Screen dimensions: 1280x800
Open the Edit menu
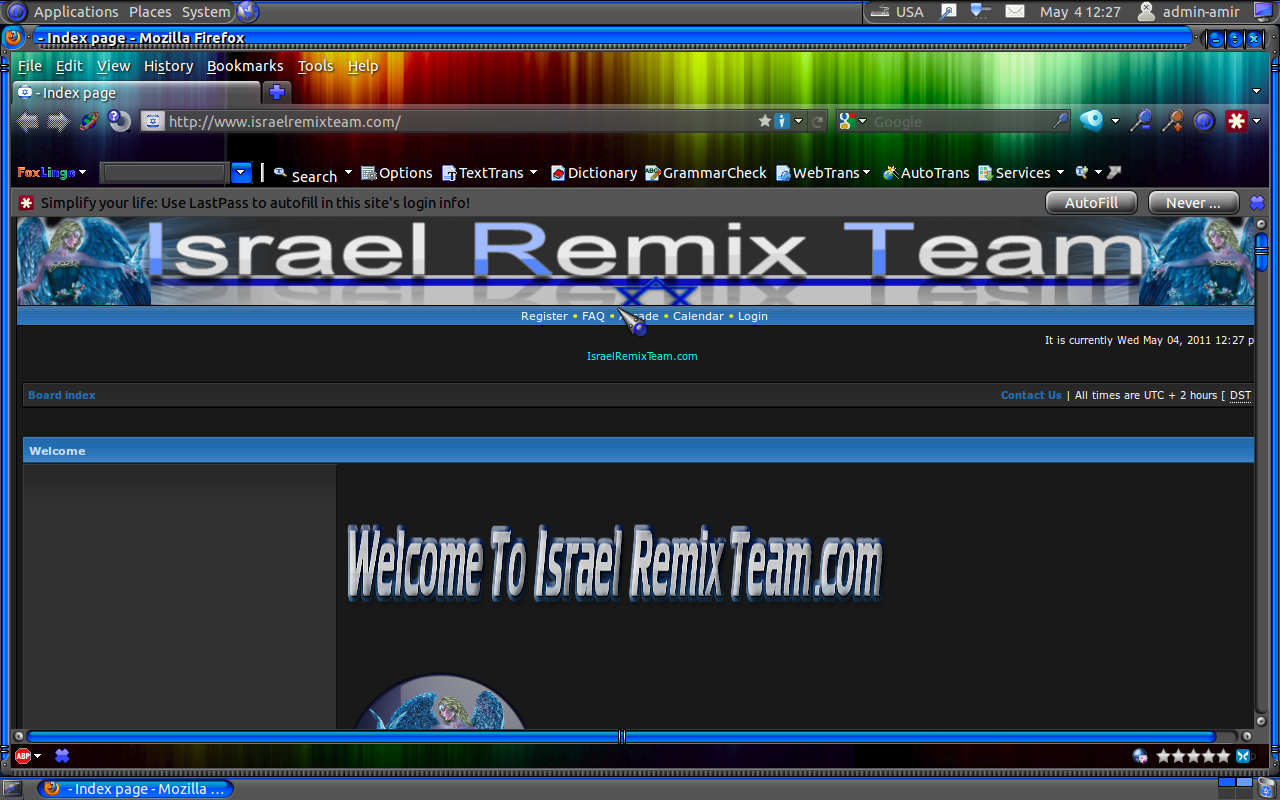pyautogui.click(x=69, y=66)
